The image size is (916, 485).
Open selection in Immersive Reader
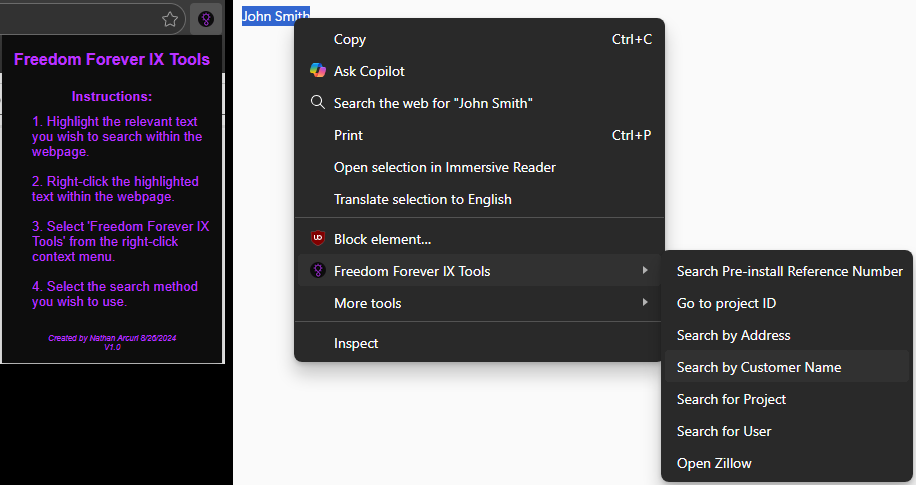tap(444, 167)
